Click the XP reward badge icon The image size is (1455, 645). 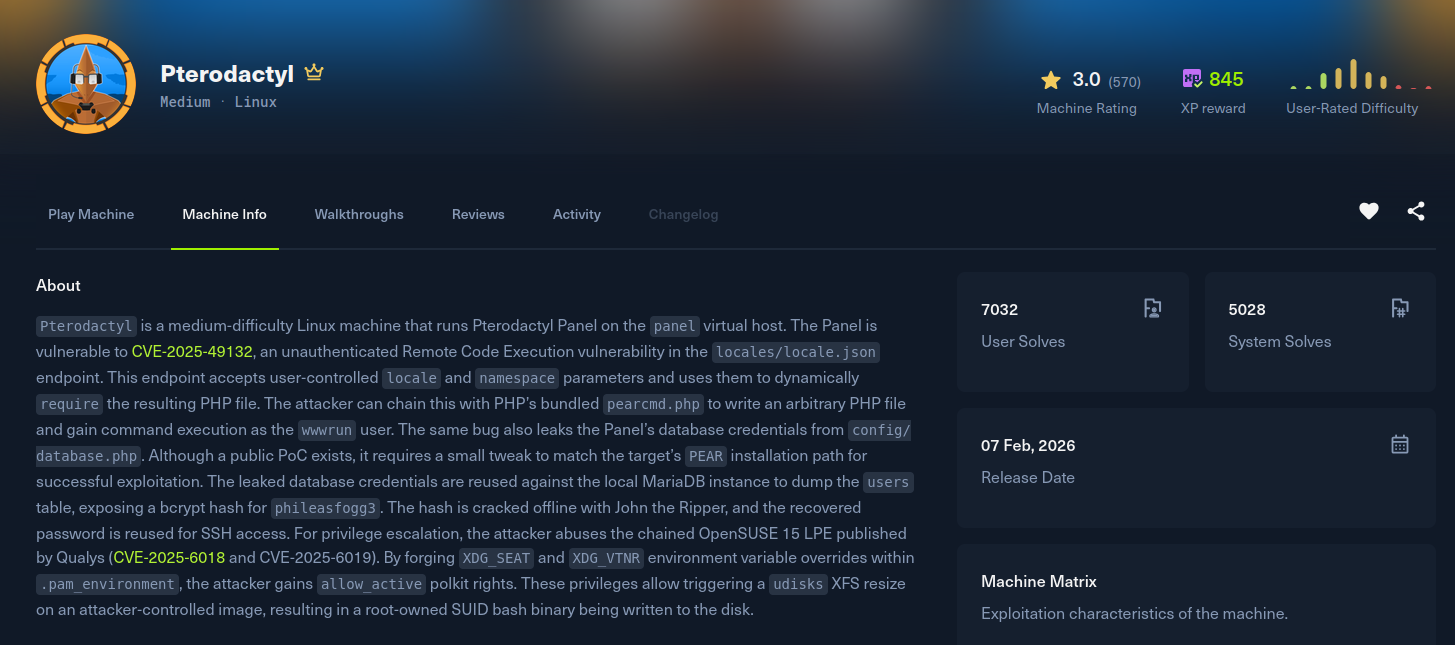pos(1192,79)
